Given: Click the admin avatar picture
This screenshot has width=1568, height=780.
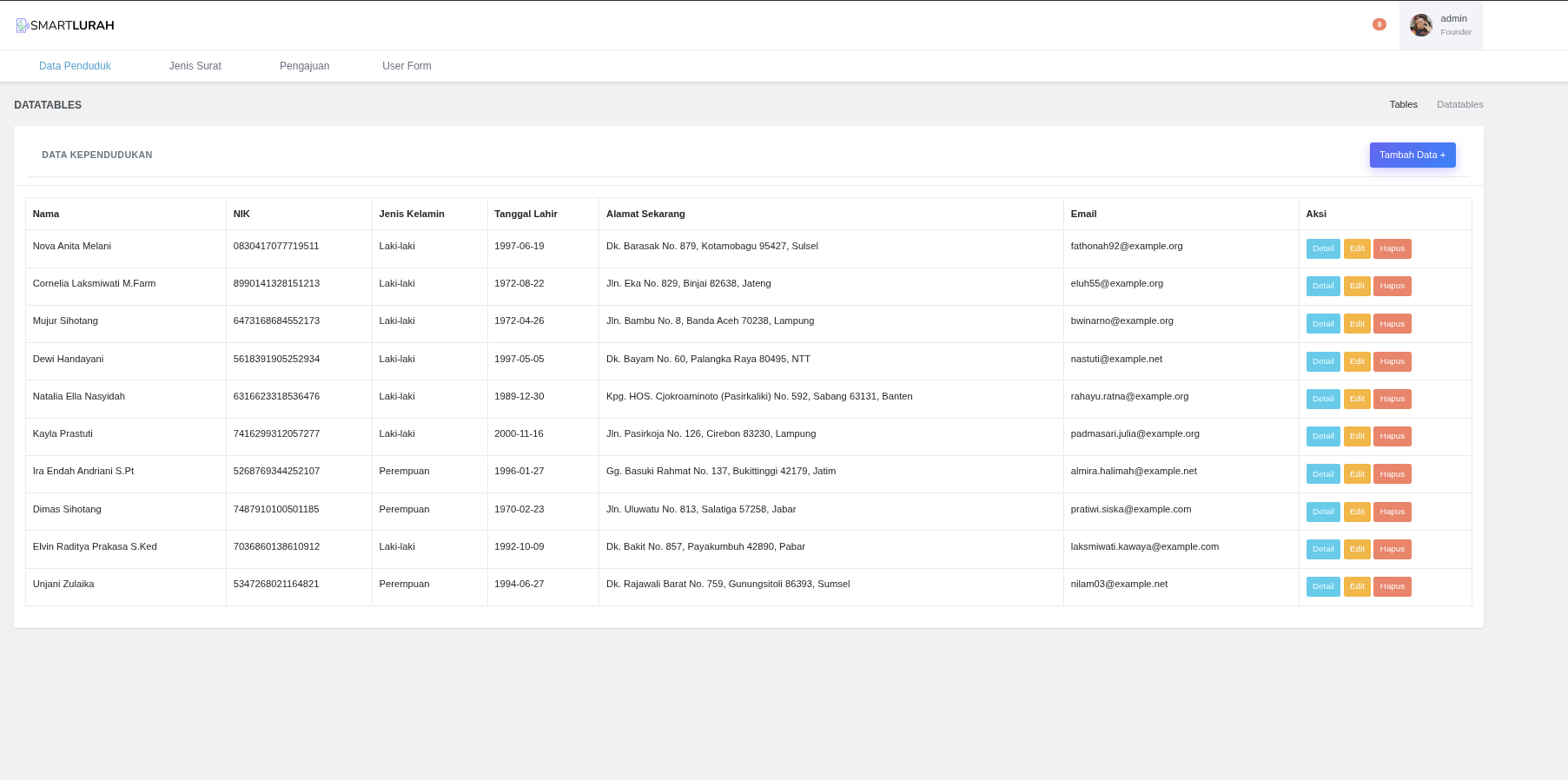Looking at the screenshot, I should pyautogui.click(x=1420, y=25).
